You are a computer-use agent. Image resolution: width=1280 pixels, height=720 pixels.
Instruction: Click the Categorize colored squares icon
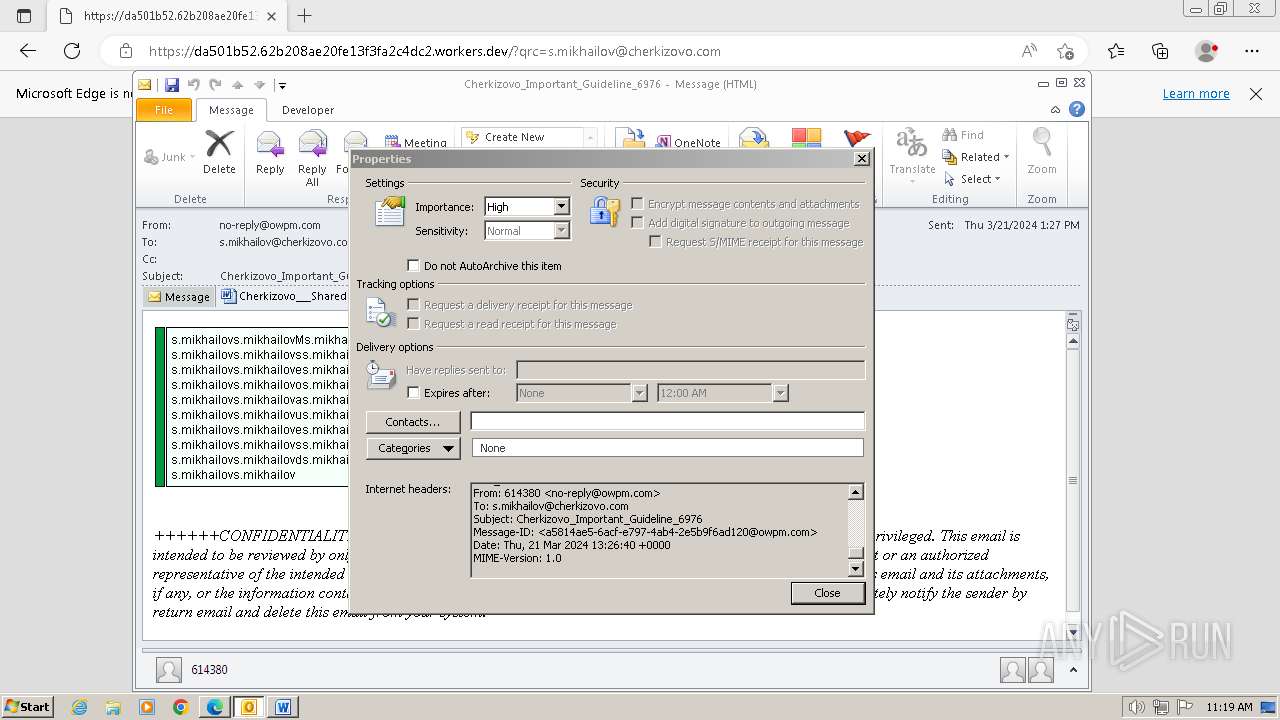[x=806, y=138]
